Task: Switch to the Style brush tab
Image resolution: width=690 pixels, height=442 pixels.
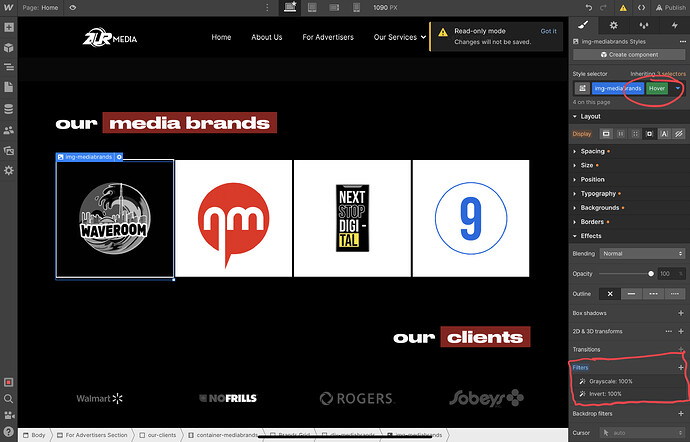Action: pyautogui.click(x=583, y=25)
